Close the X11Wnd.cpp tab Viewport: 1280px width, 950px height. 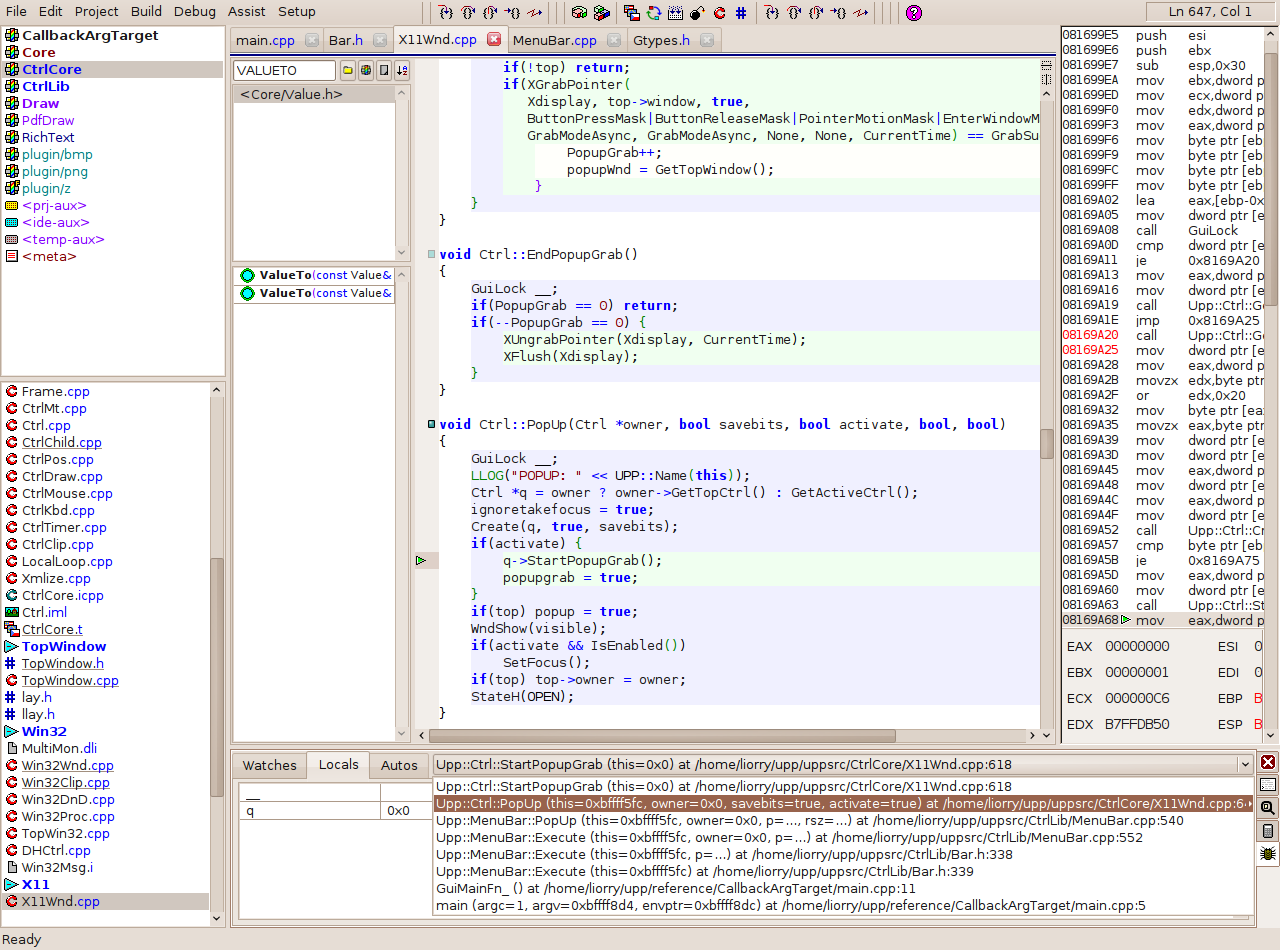click(494, 40)
